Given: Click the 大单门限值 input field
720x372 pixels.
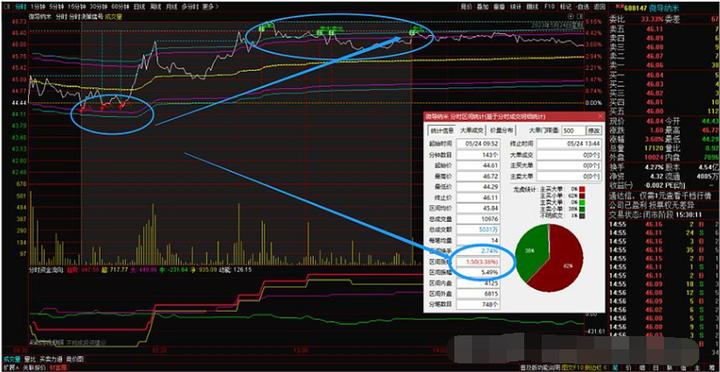Looking at the screenshot, I should (573, 130).
